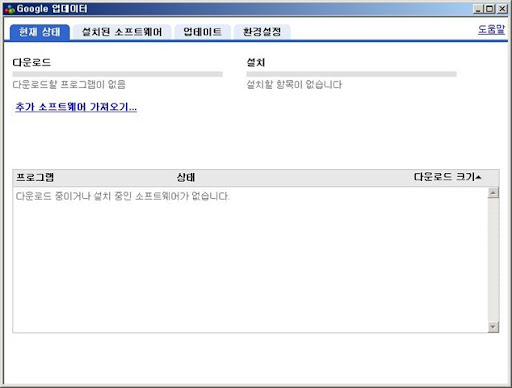512x388 pixels.
Task: Click the scroll down arrow of the list
Action: (493, 327)
